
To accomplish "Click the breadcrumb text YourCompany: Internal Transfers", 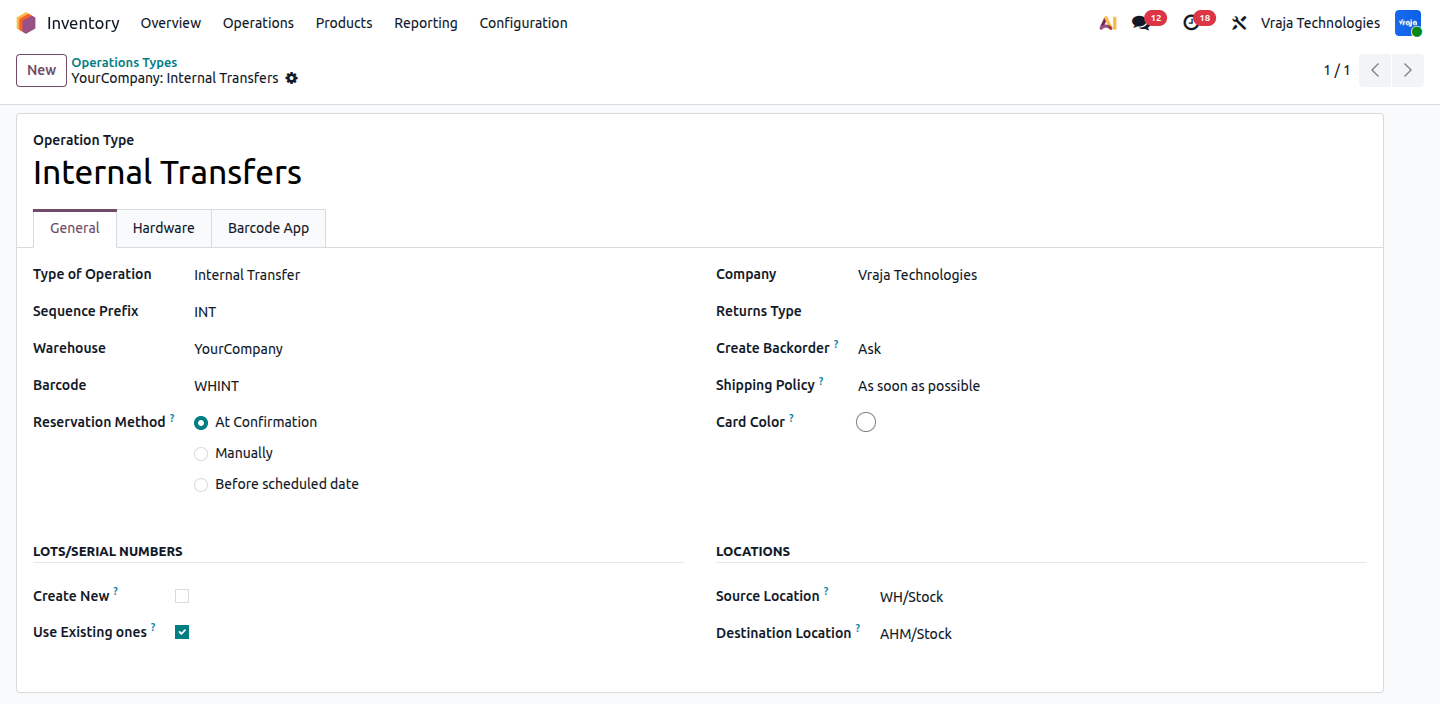I will click(x=175, y=78).
